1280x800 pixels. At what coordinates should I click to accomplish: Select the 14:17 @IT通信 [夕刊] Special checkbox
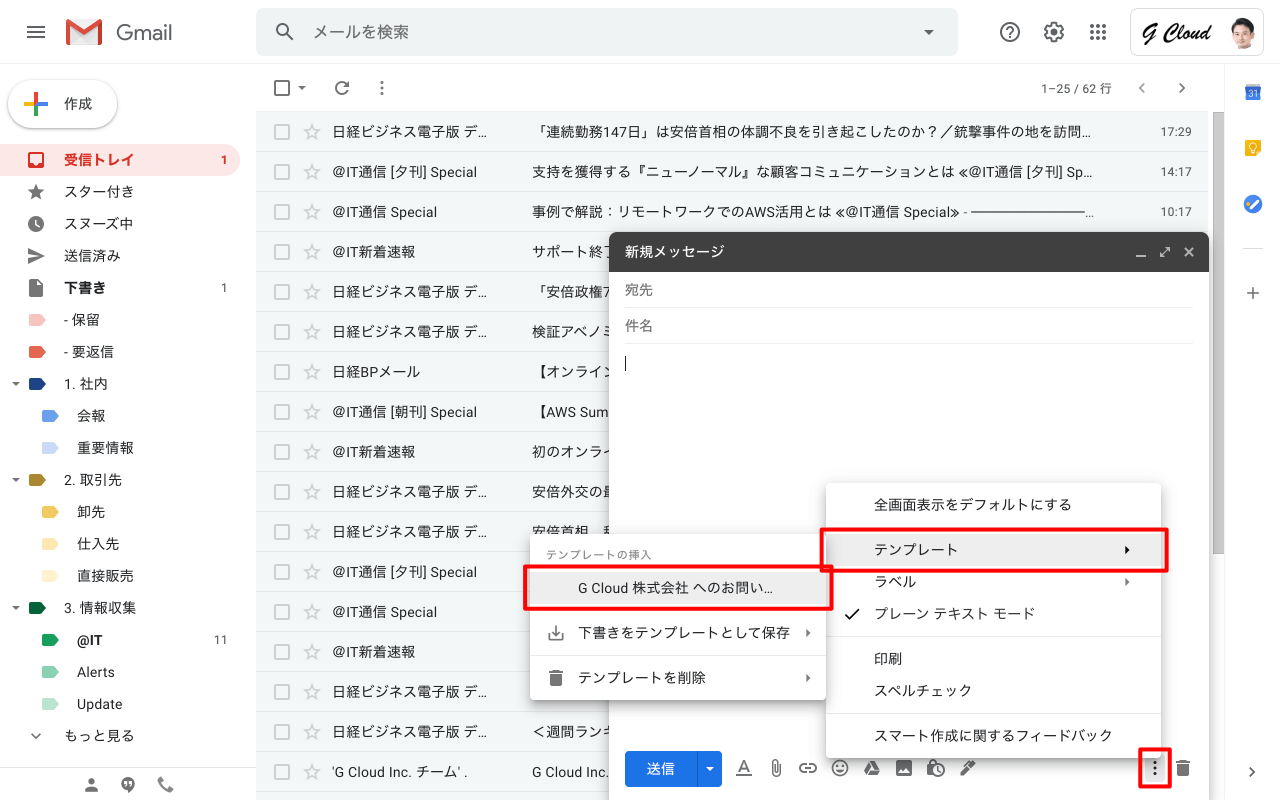pyautogui.click(x=282, y=172)
